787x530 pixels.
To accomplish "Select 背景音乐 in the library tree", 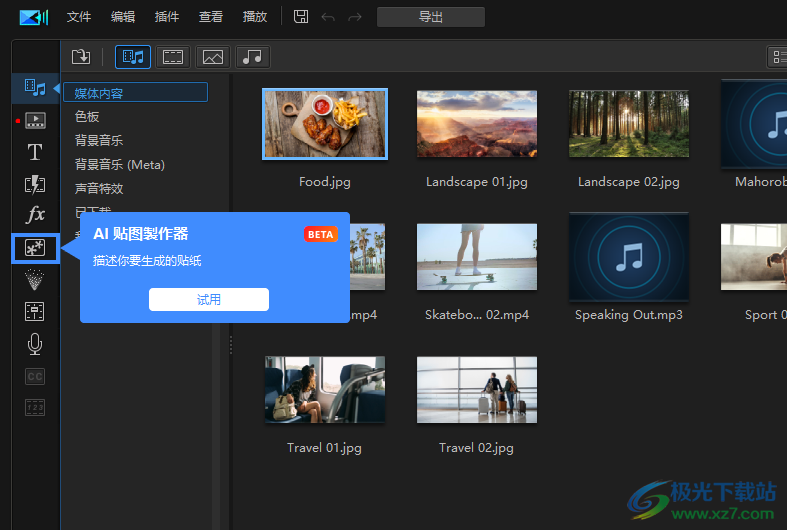I will click(99, 141).
